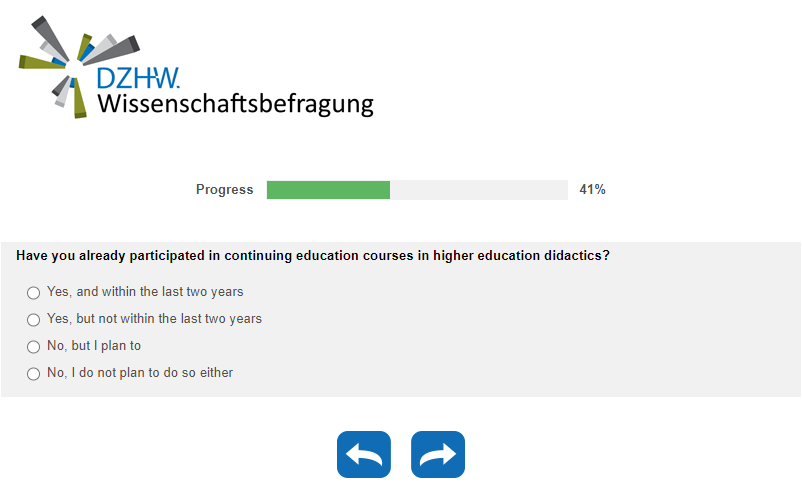Screen dimensions: 802x488
Task: Pick radio circle 'No, I do not plan to do so either'
Action: tap(33, 374)
